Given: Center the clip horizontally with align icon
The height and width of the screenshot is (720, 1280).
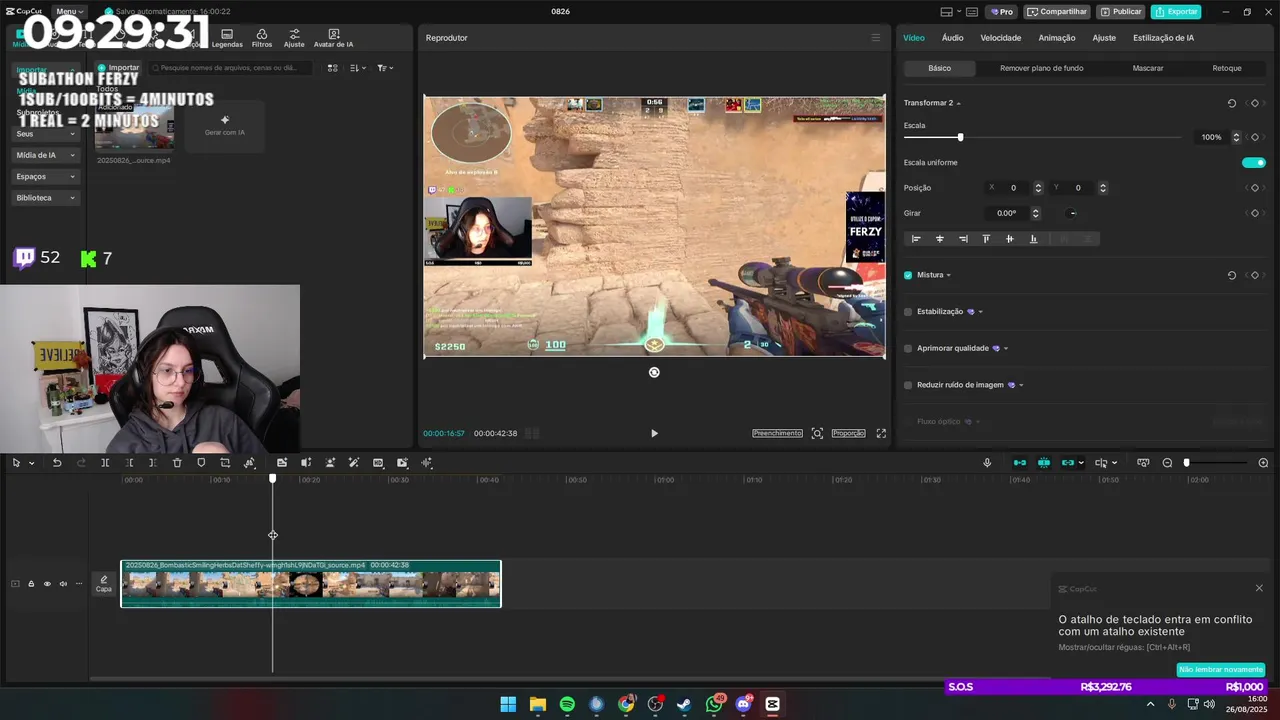Looking at the screenshot, I should point(939,239).
